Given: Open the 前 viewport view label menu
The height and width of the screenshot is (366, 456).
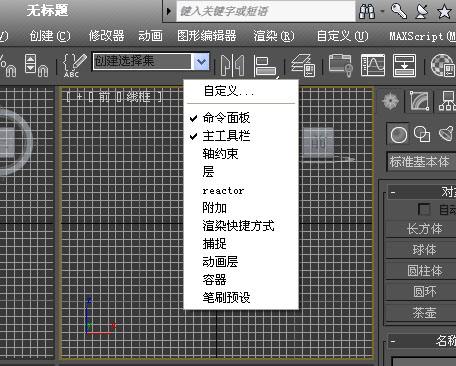Looking at the screenshot, I should tap(104, 97).
